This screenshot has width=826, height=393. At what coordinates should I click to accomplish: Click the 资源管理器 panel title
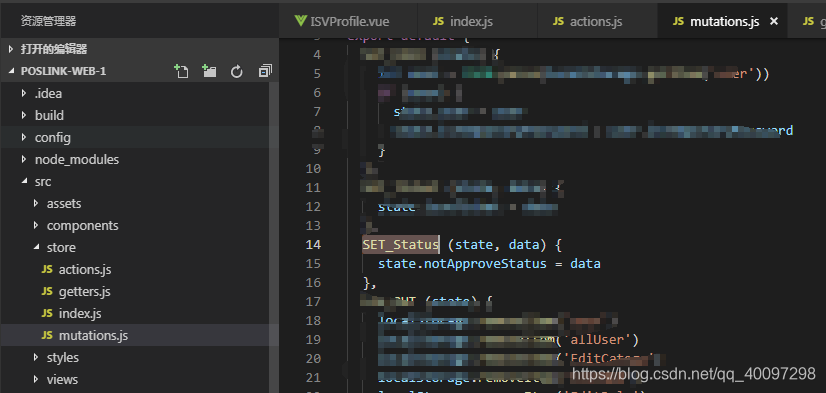click(x=48, y=21)
